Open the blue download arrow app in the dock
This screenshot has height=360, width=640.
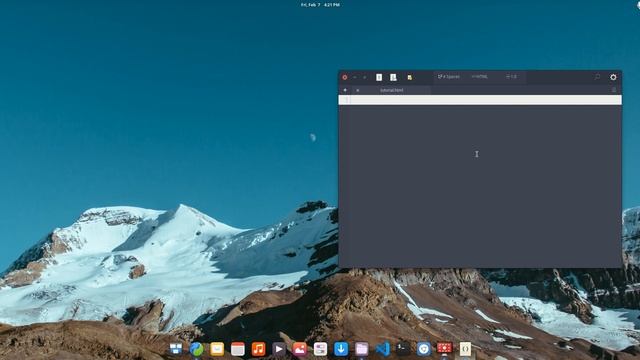[341, 349]
